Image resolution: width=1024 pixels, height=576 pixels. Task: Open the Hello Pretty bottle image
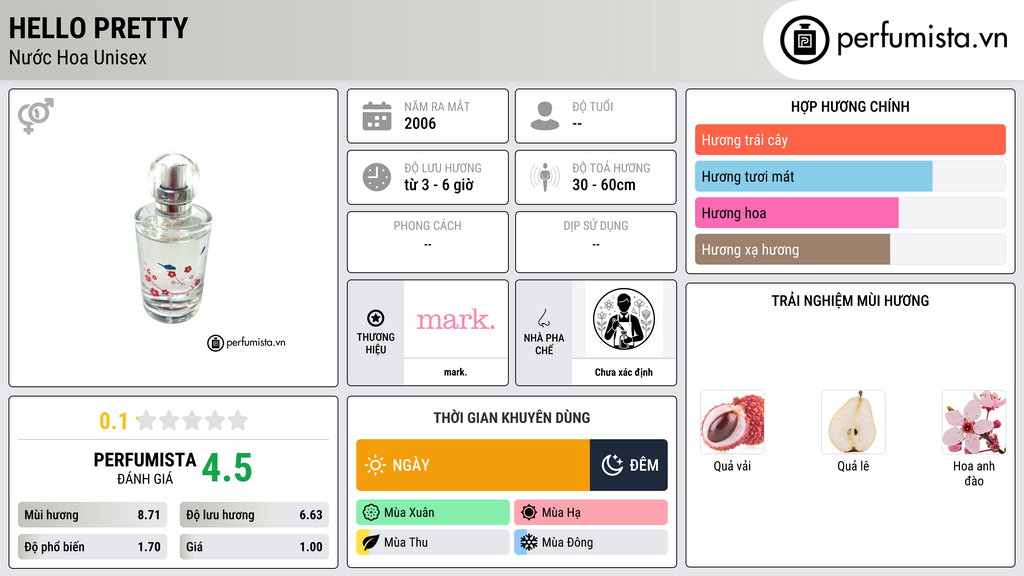tap(173, 238)
